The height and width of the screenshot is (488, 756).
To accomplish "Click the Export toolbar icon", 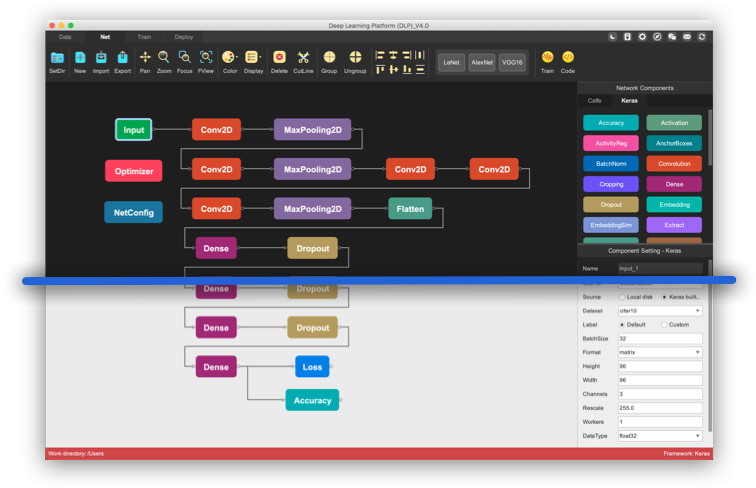I will click(122, 57).
